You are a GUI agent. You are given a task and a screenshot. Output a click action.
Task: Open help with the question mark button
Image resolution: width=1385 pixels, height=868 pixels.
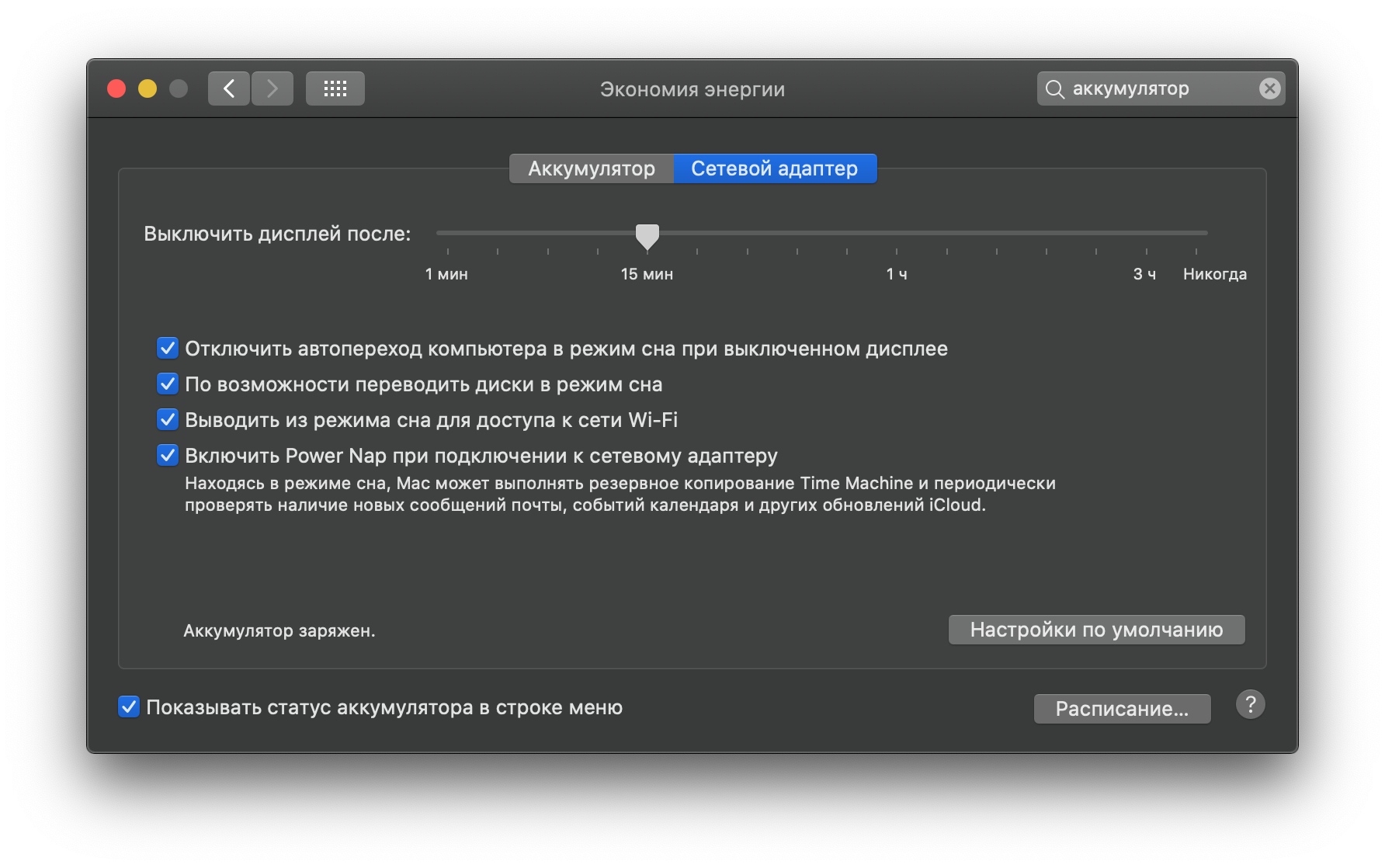point(1251,705)
